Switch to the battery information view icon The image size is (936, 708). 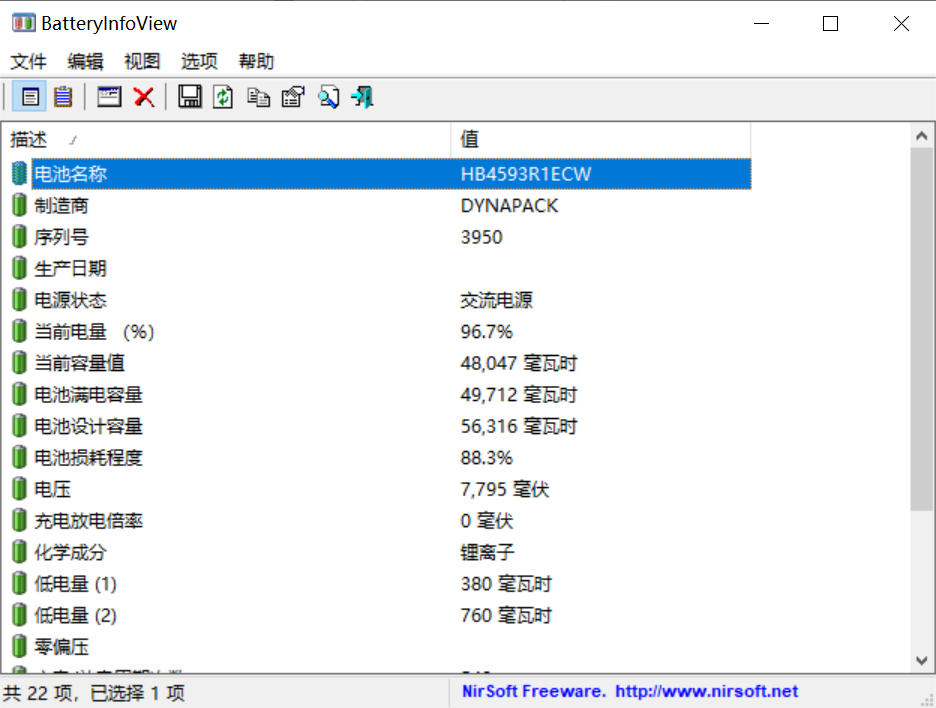coord(30,97)
